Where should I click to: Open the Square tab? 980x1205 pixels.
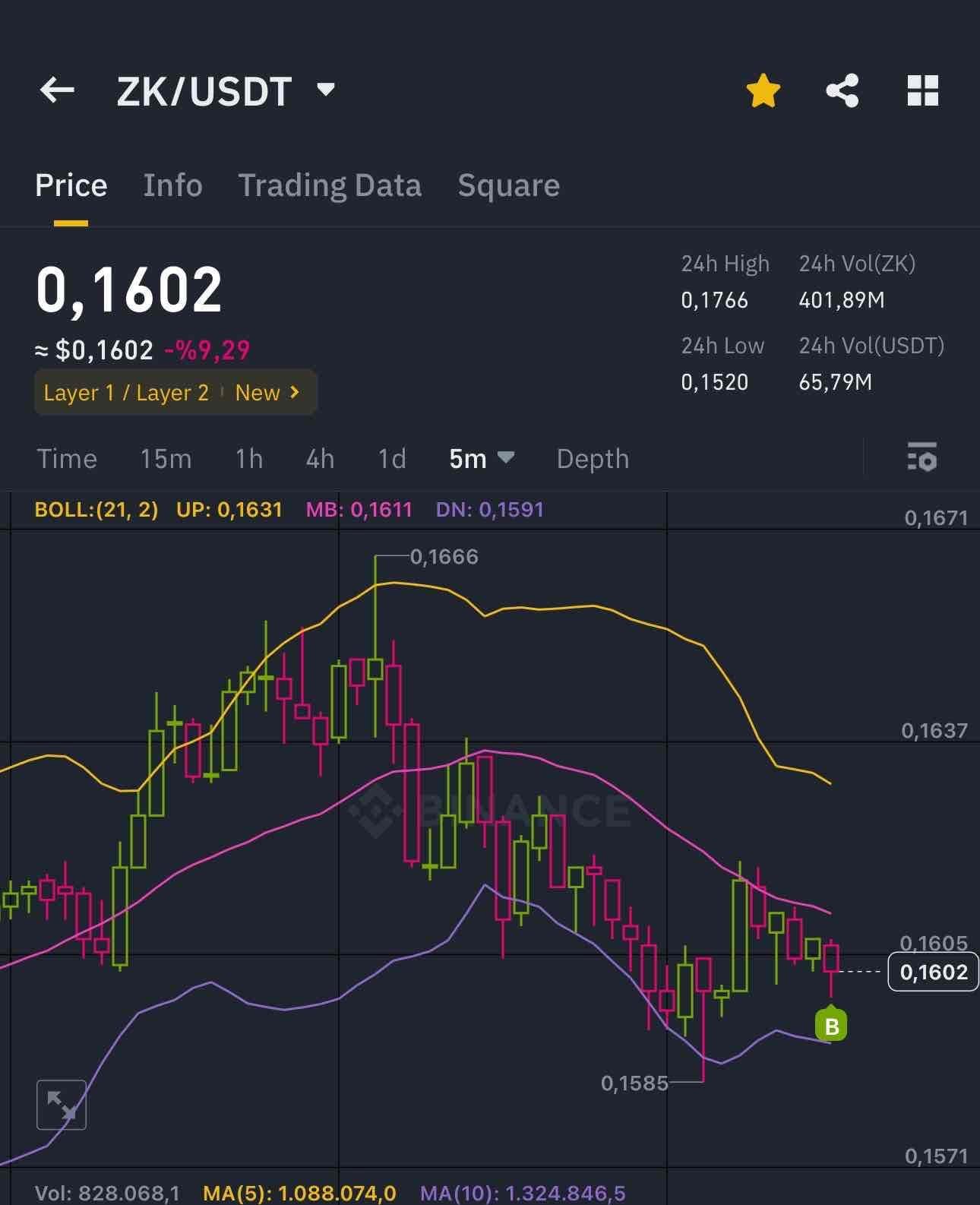tap(508, 186)
